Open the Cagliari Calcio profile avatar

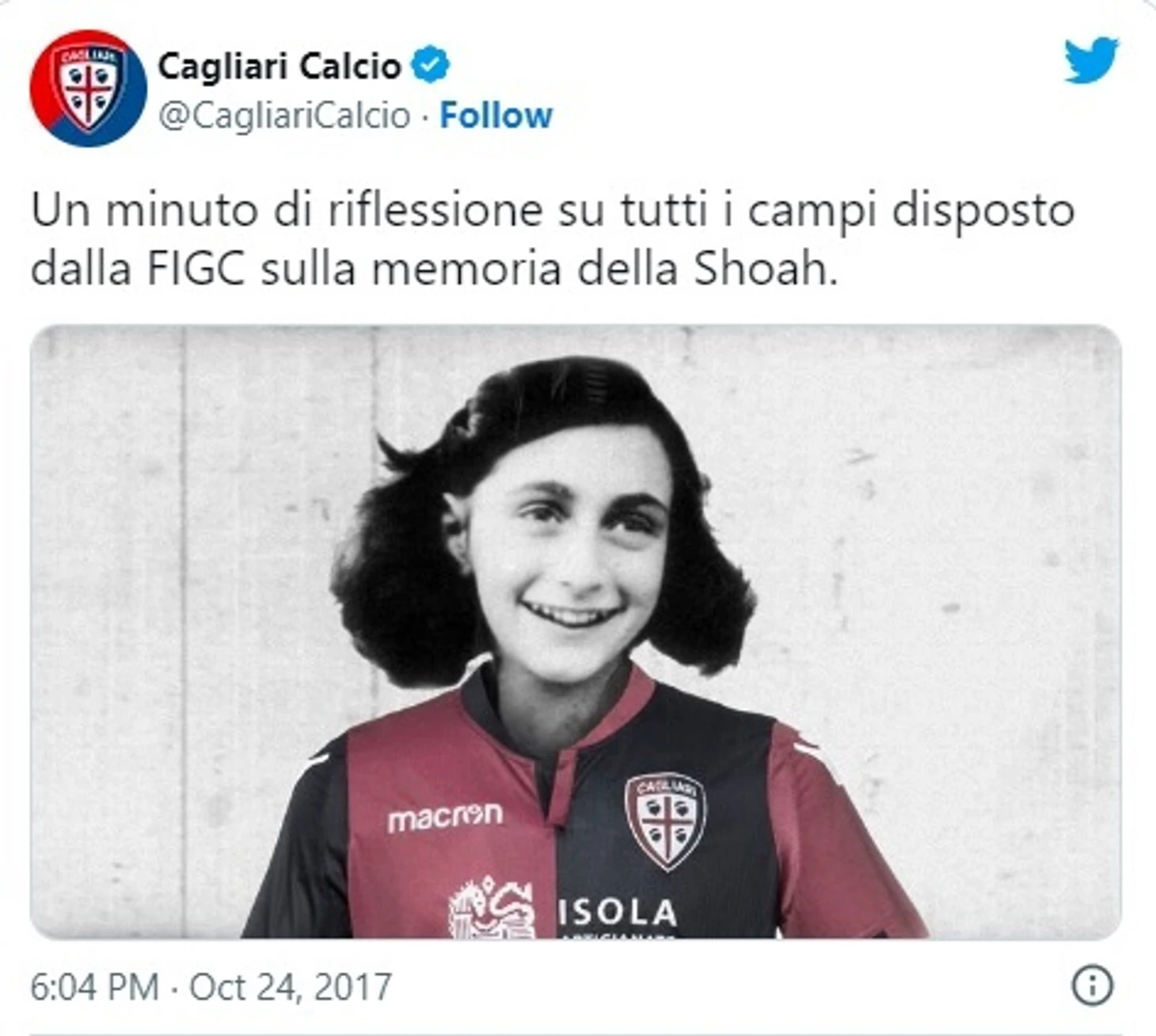88,88
